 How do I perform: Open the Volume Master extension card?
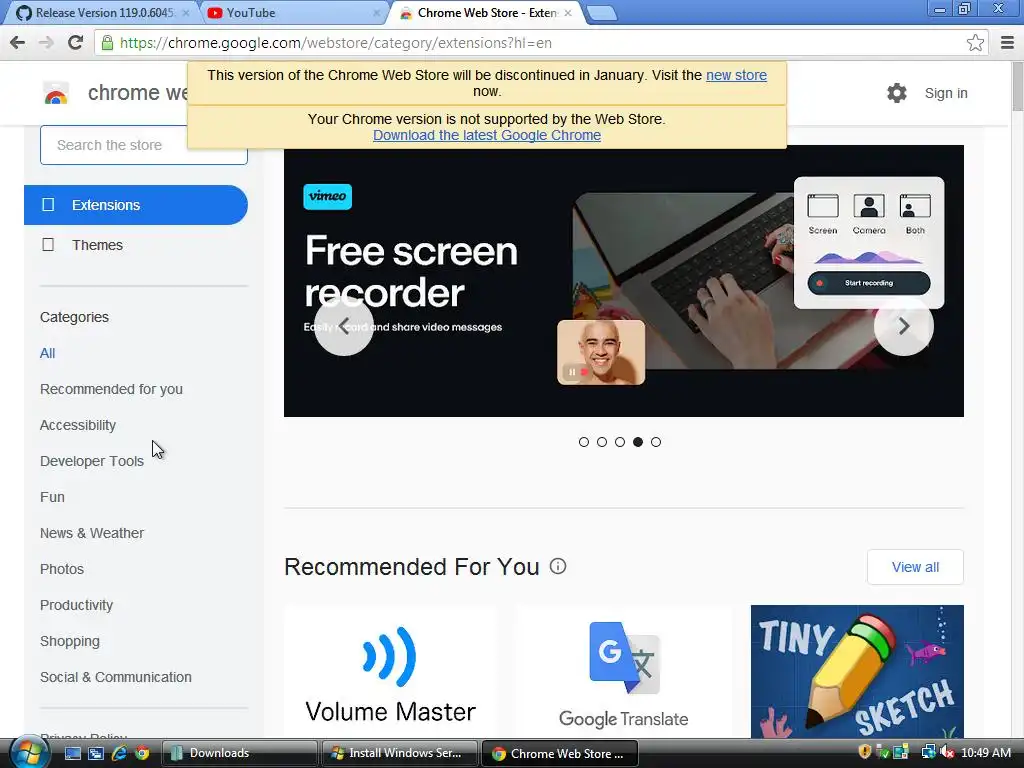click(x=391, y=671)
